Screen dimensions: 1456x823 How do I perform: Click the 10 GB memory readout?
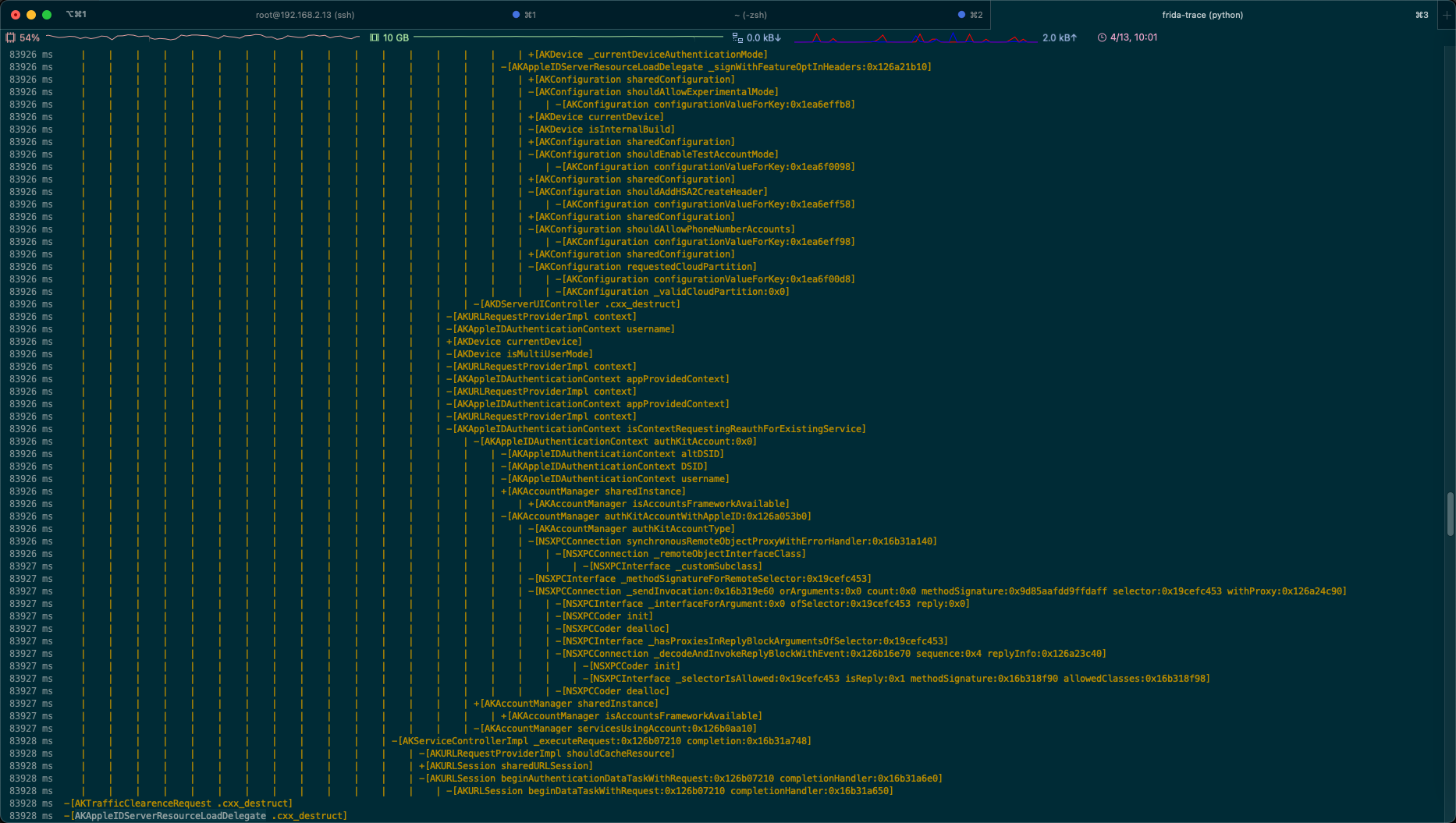396,37
